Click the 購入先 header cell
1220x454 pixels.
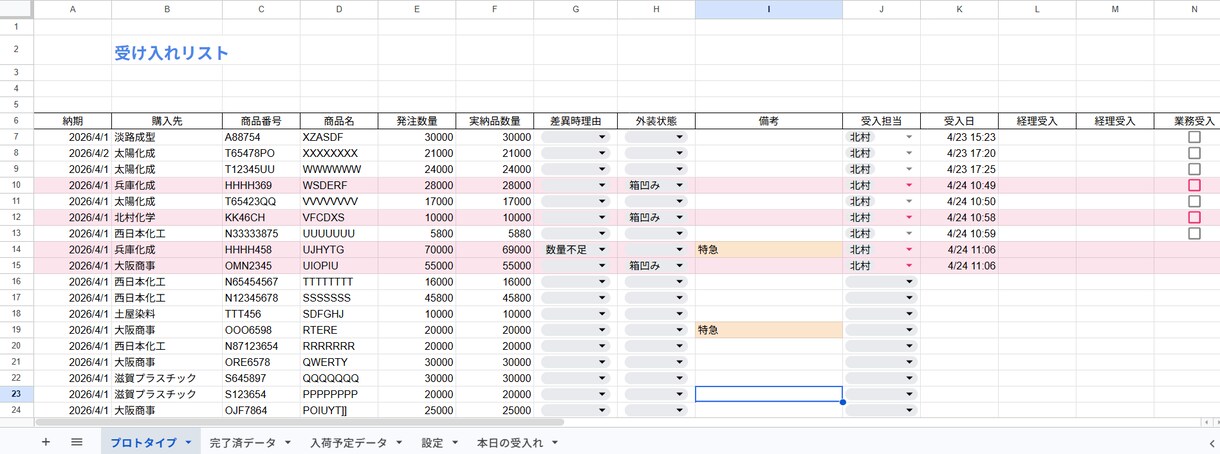pyautogui.click(x=167, y=121)
